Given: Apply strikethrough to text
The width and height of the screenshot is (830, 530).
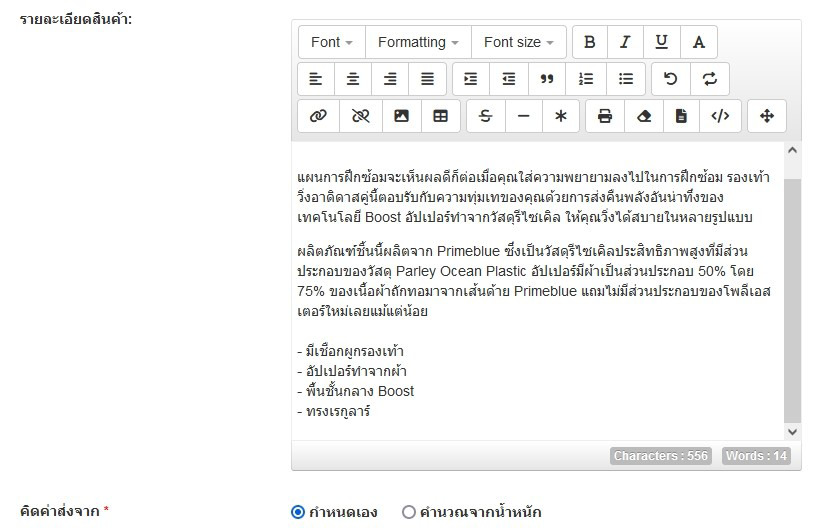Looking at the screenshot, I should click(x=486, y=116).
